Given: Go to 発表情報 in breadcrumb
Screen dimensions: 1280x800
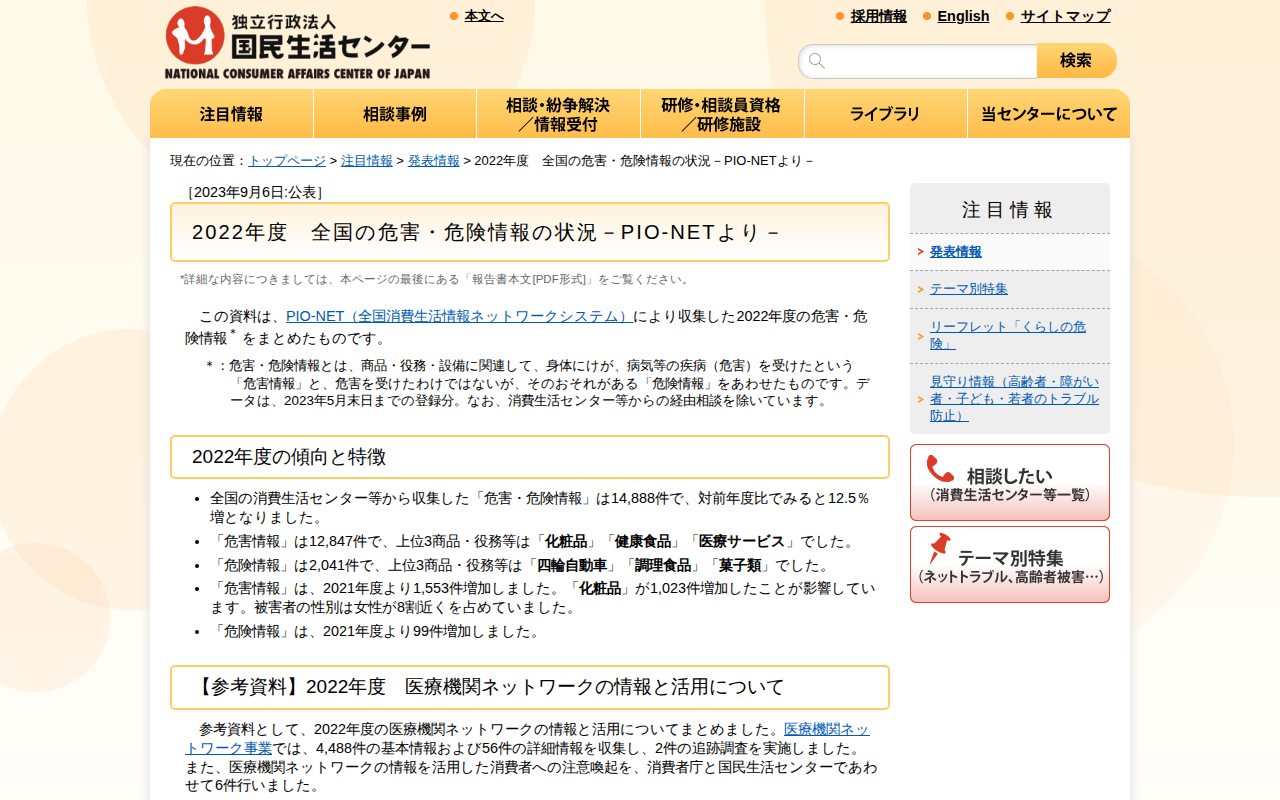Looking at the screenshot, I should (x=434, y=161).
